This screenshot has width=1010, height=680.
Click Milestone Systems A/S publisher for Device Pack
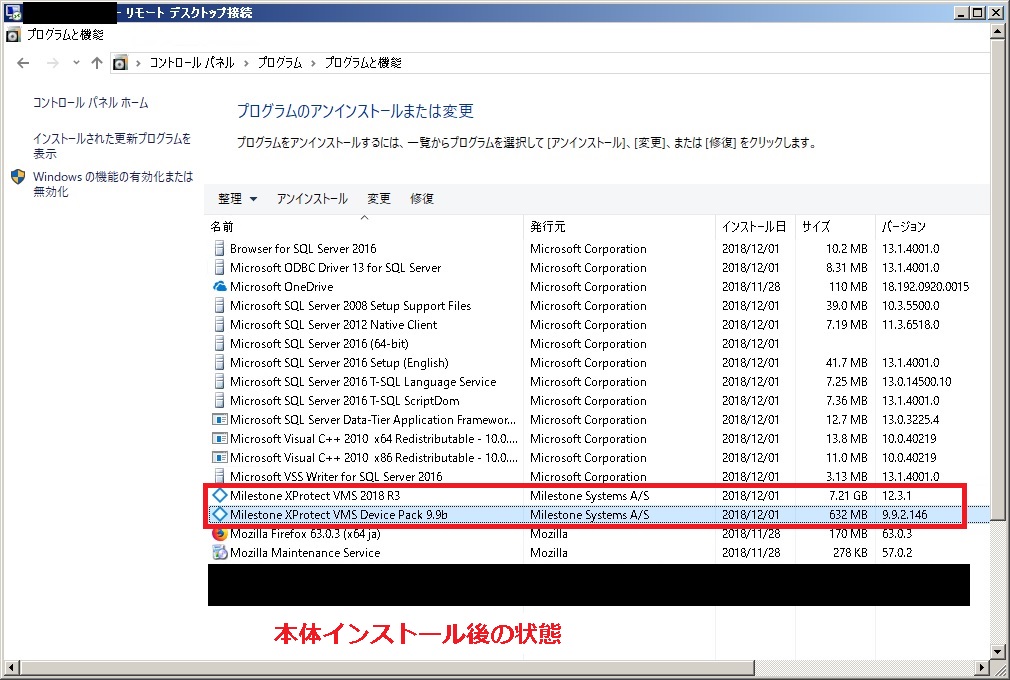[589, 515]
